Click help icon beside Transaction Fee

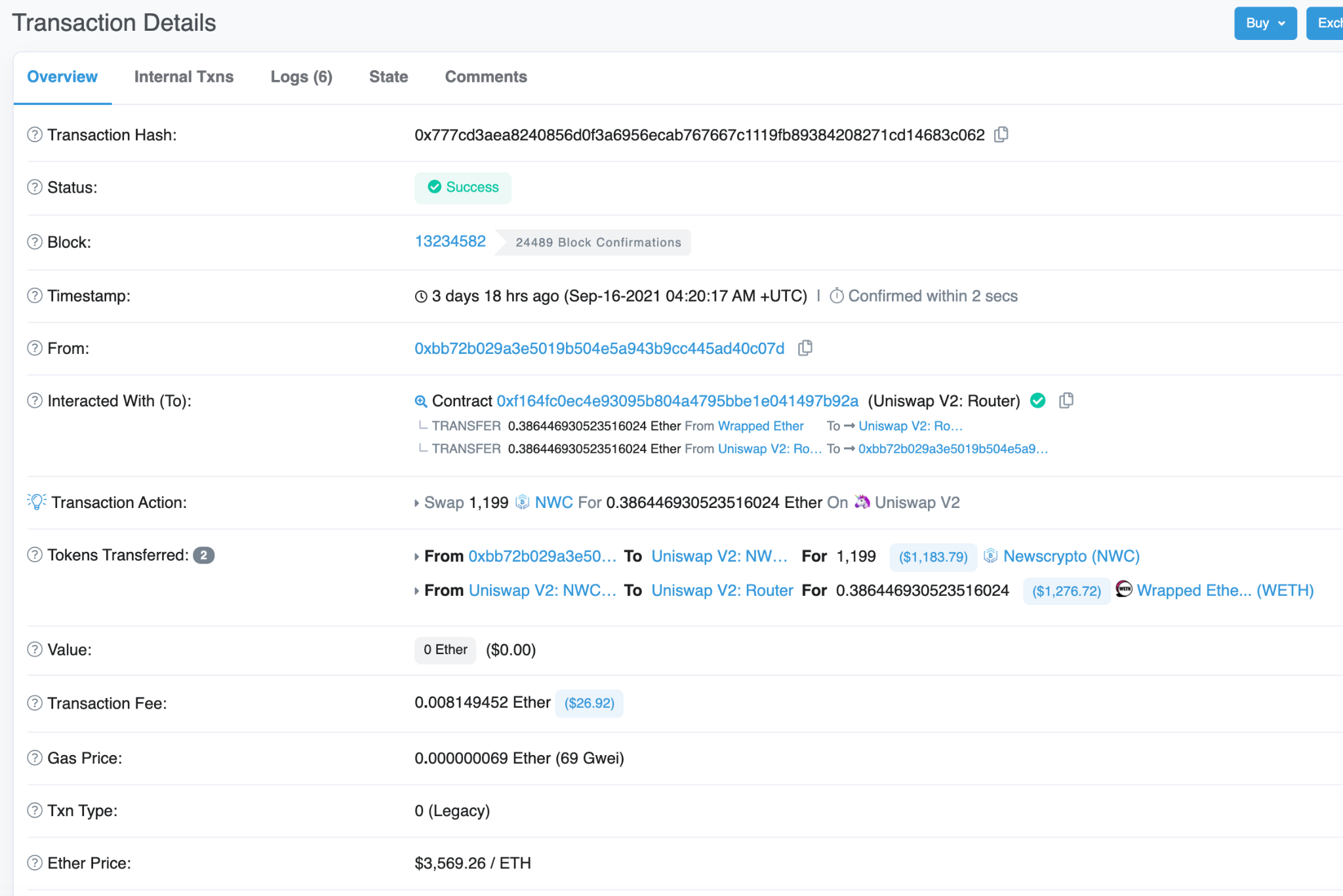[x=35, y=703]
